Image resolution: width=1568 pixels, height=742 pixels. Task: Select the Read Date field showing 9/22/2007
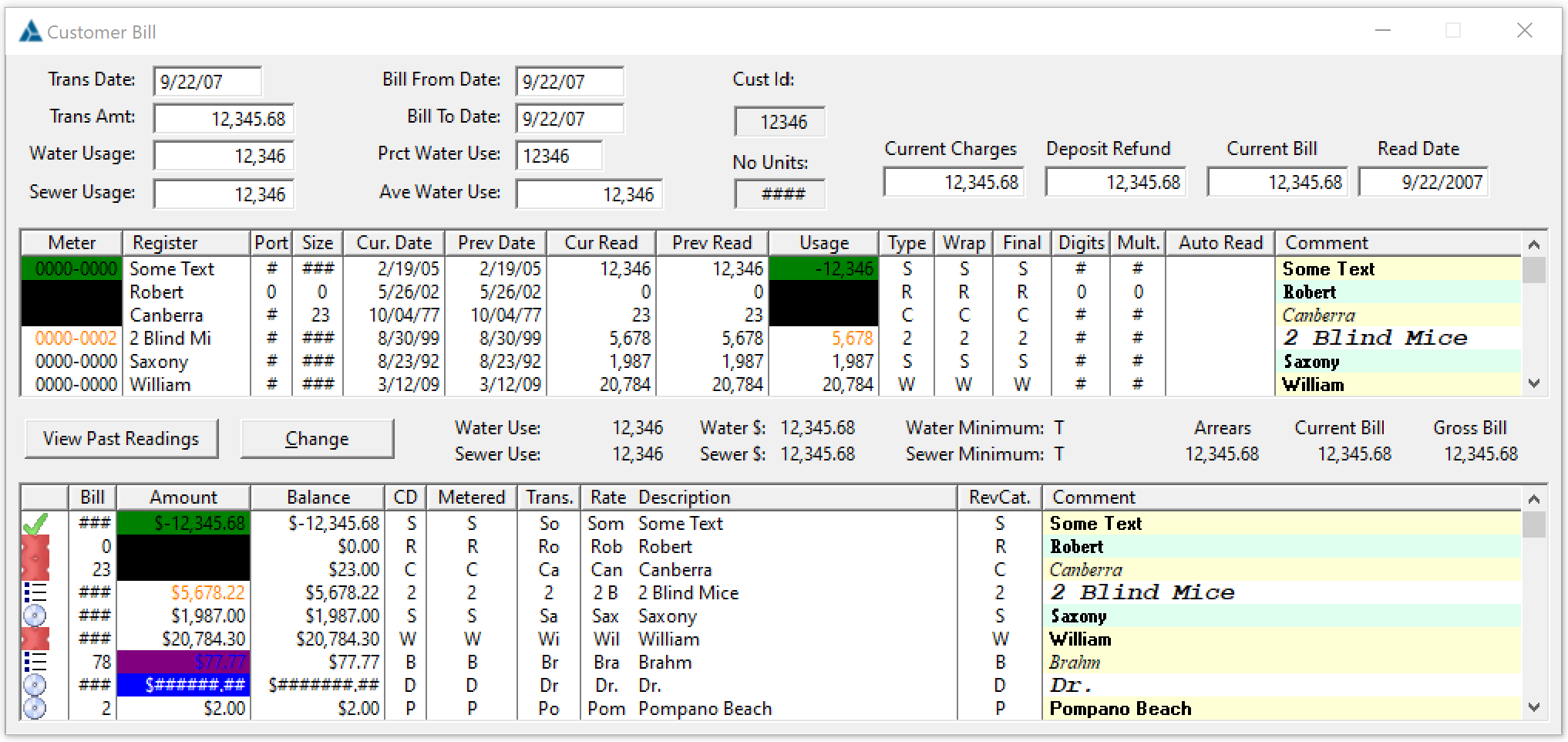[1422, 183]
